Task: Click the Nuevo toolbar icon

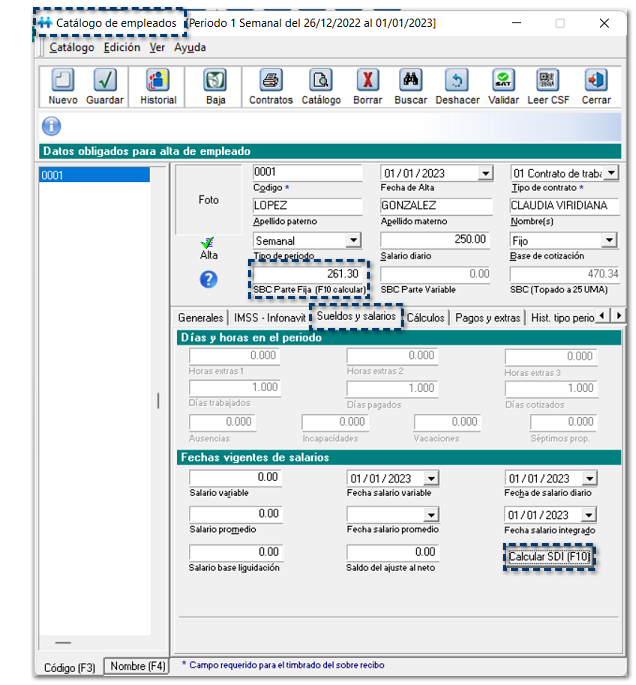Action: coord(62,81)
